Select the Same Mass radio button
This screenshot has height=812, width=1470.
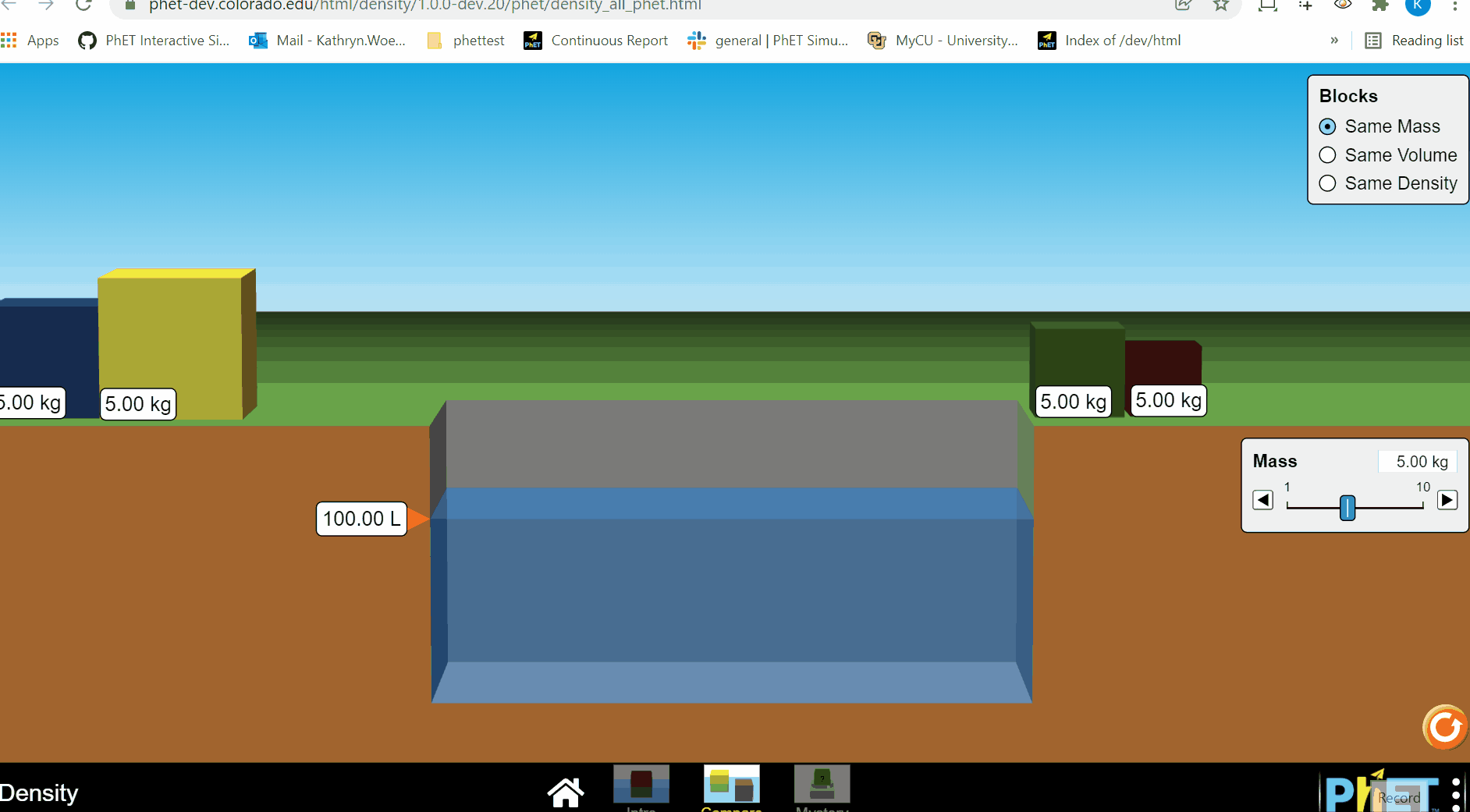(1329, 126)
